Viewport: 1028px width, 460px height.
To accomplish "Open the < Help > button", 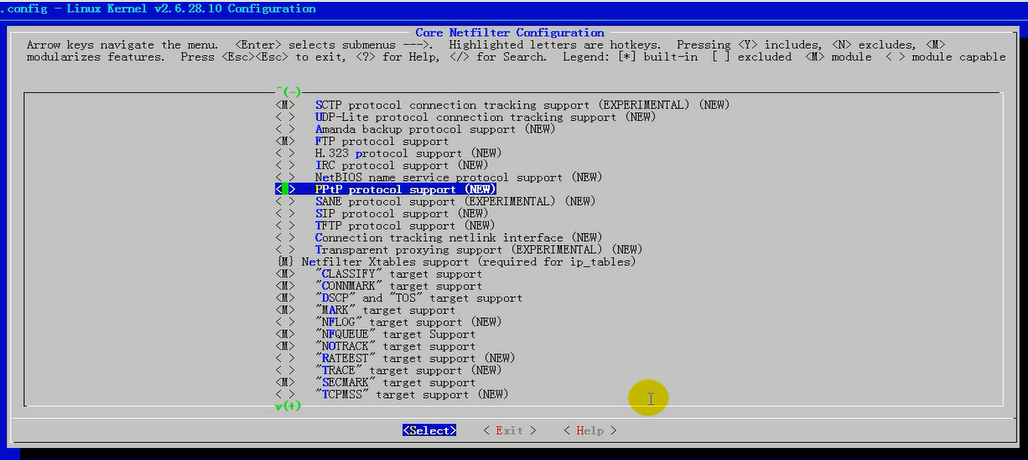I will pyautogui.click(x=590, y=431).
